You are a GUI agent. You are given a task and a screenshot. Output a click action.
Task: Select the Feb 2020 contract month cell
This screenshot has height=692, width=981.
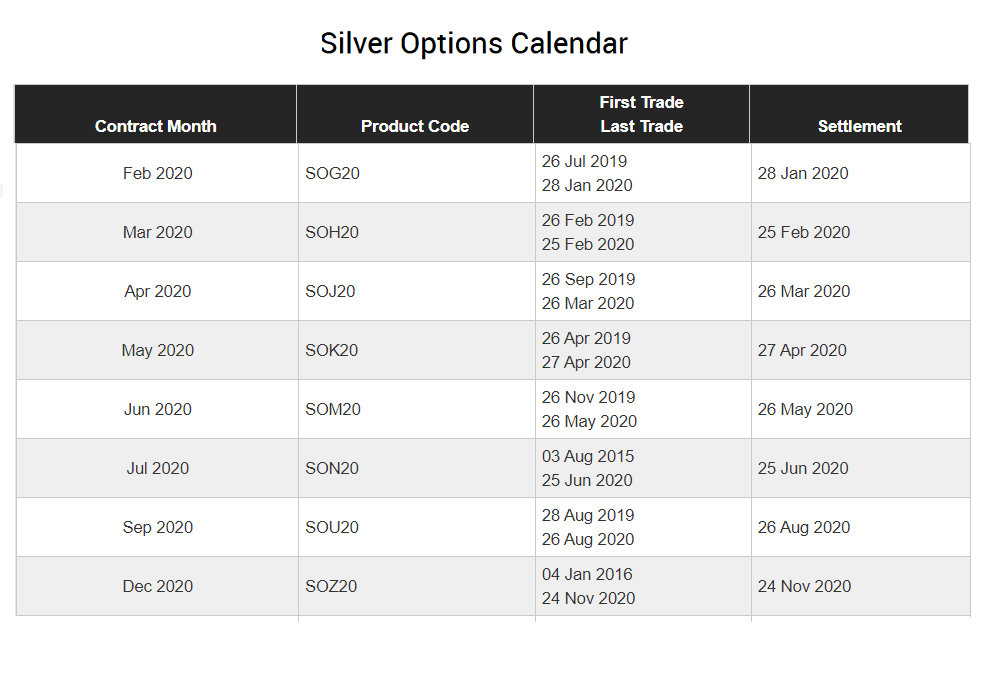coord(158,173)
